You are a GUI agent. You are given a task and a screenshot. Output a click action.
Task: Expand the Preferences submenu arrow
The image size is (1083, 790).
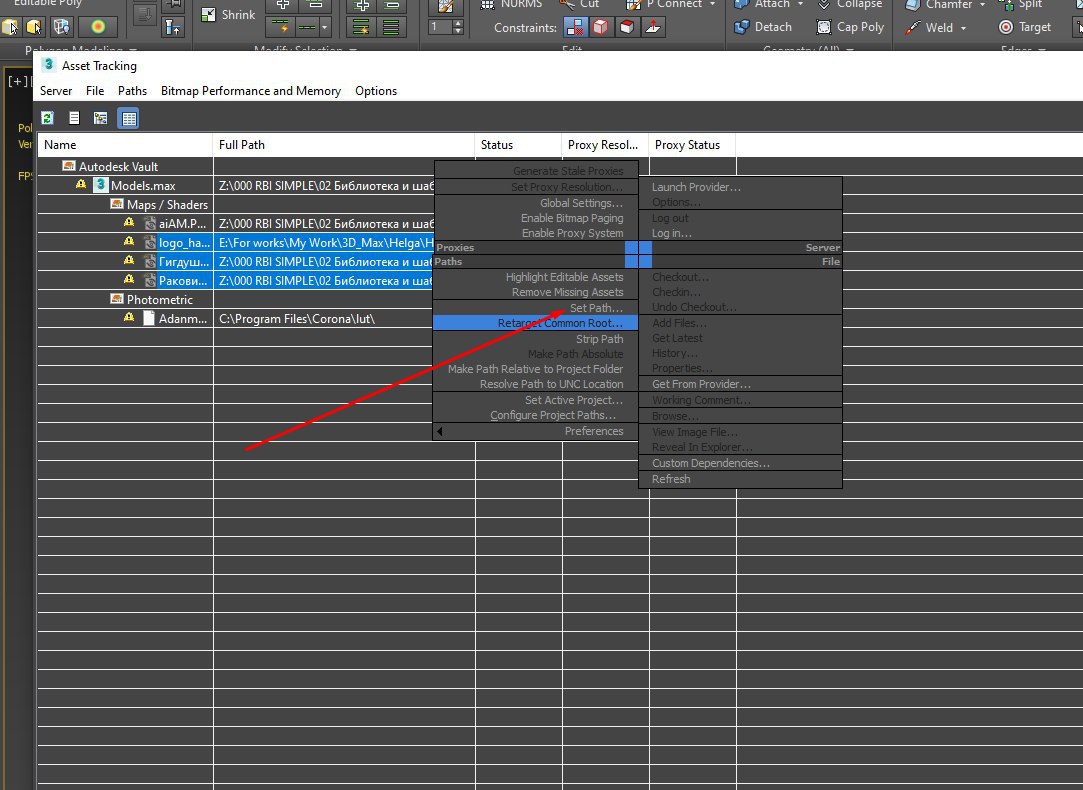439,431
